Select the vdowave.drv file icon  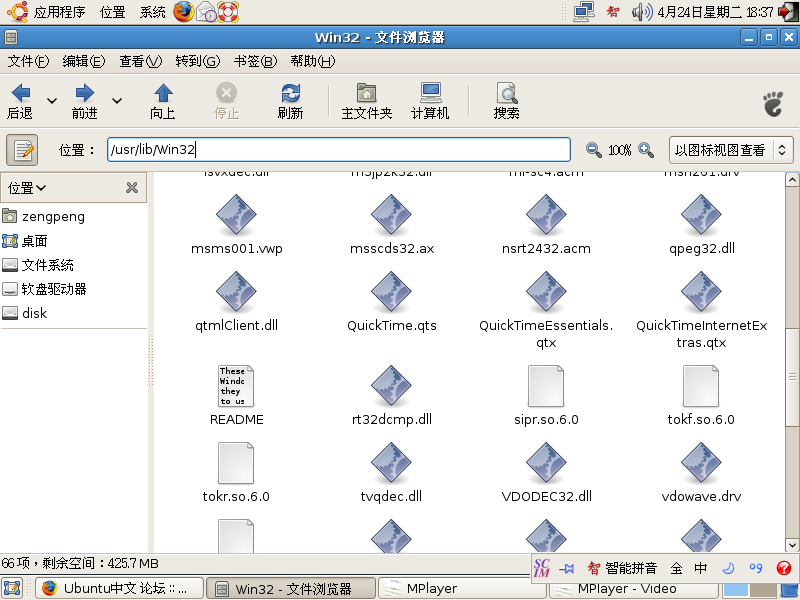coord(701,463)
